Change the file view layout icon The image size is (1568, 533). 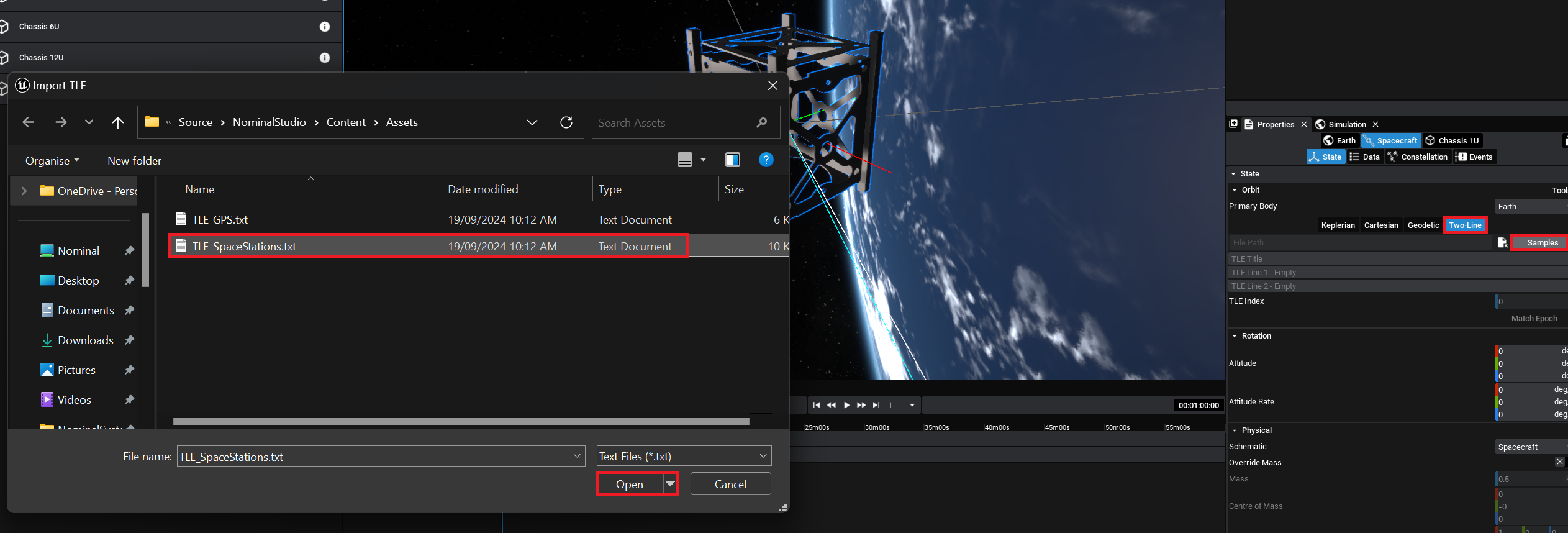[x=684, y=160]
